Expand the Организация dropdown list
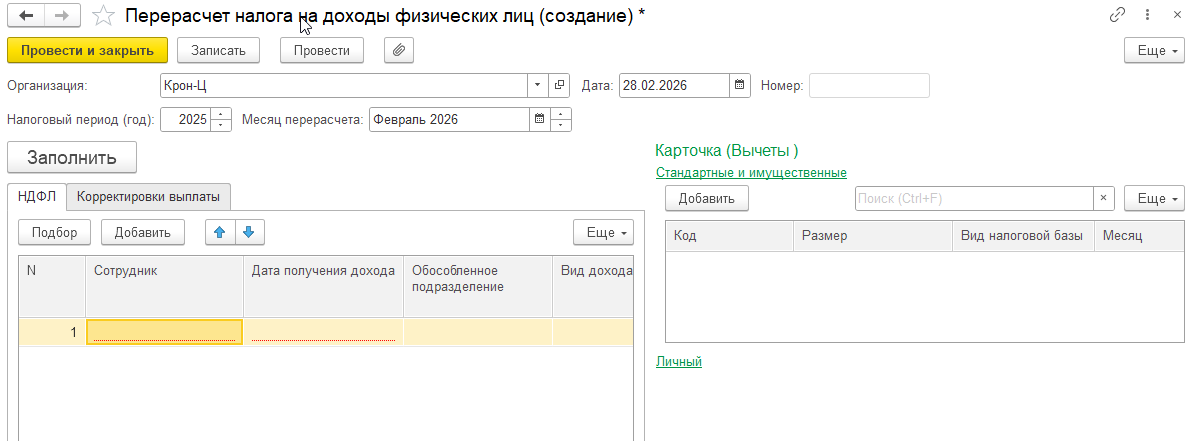 [538, 86]
